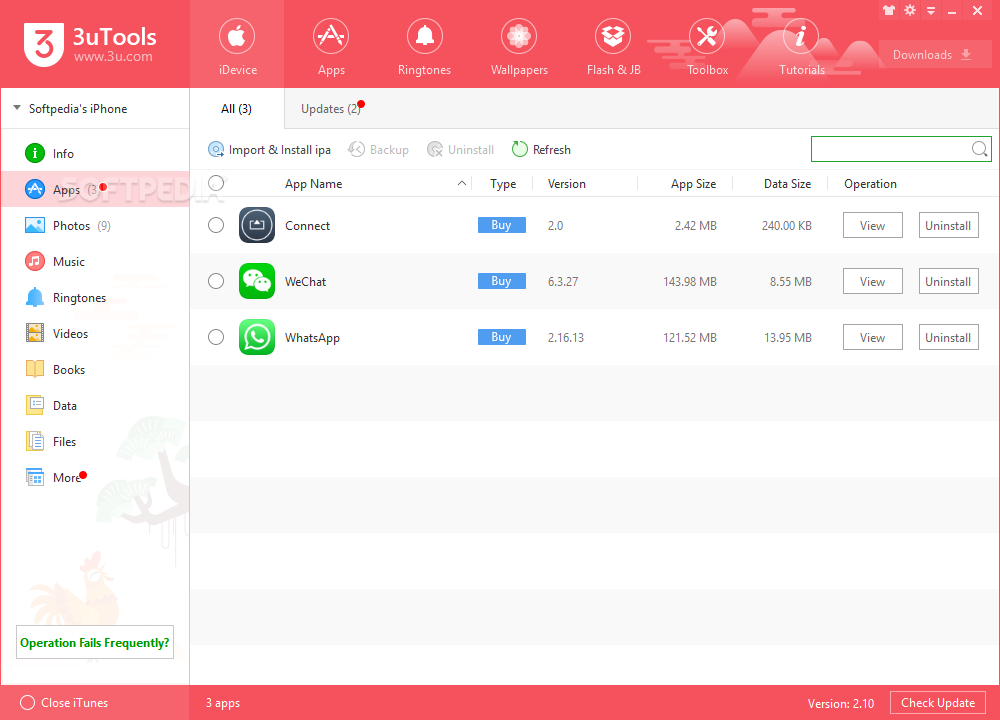The image size is (1000, 720).
Task: Open the iDevice section
Action: [x=237, y=45]
